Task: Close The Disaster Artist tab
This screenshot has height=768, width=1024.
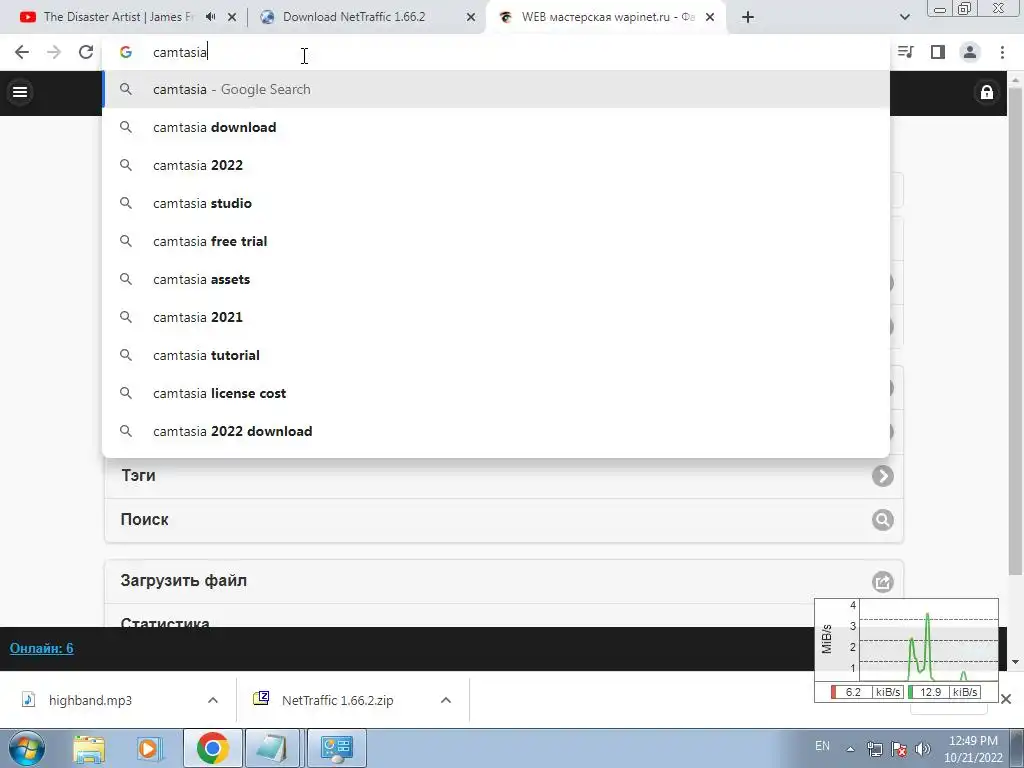Action: coord(232,17)
